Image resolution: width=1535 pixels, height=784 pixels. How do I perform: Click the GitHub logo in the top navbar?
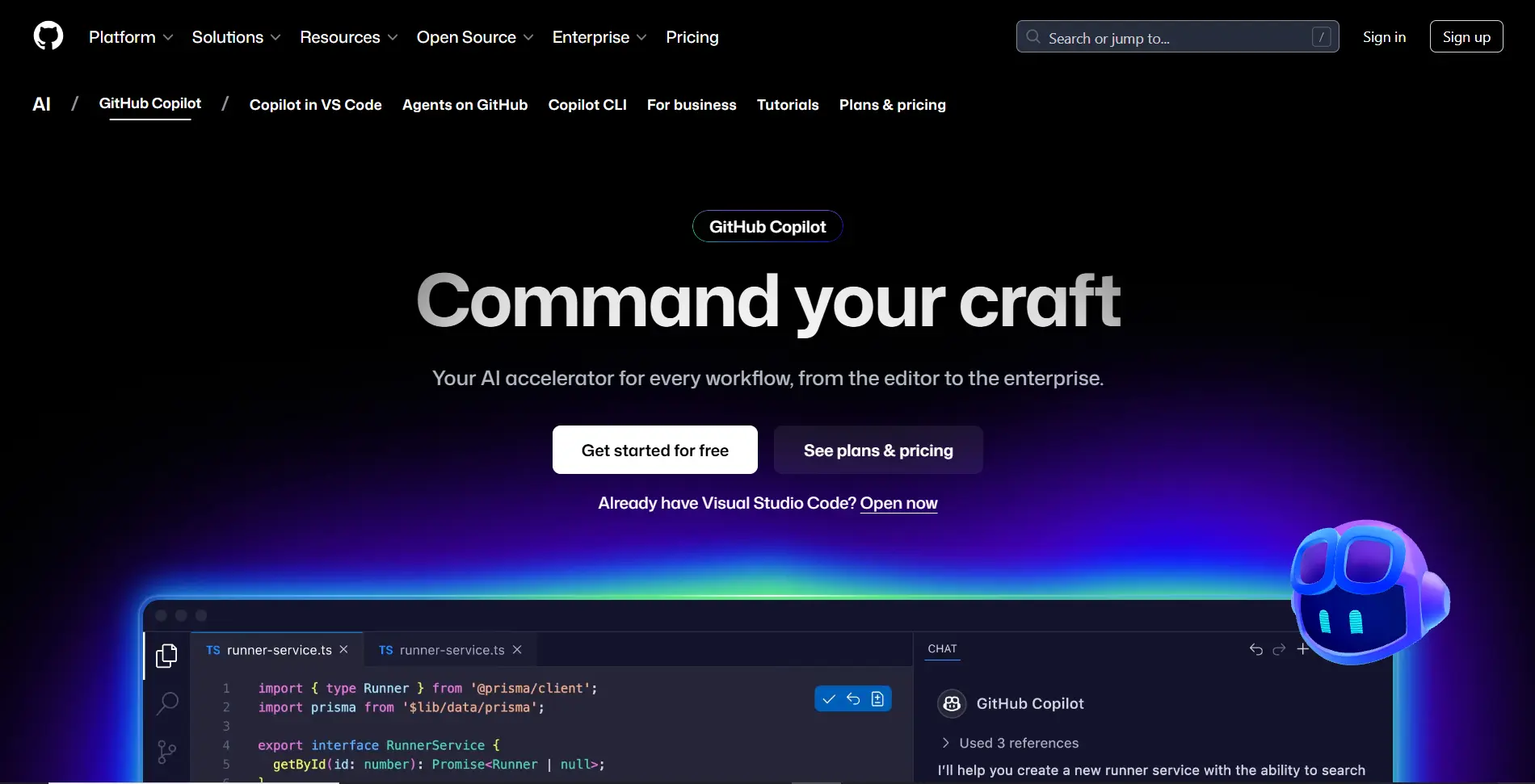point(48,36)
